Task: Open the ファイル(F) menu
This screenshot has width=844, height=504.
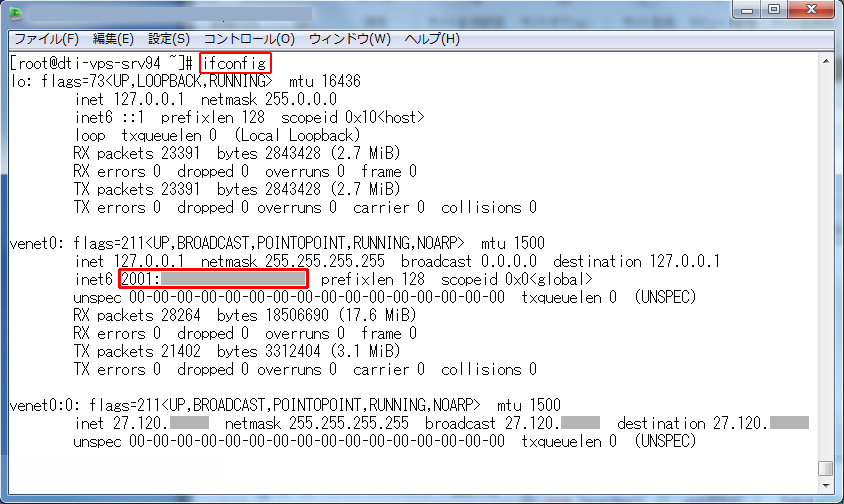Action: pyautogui.click(x=46, y=39)
